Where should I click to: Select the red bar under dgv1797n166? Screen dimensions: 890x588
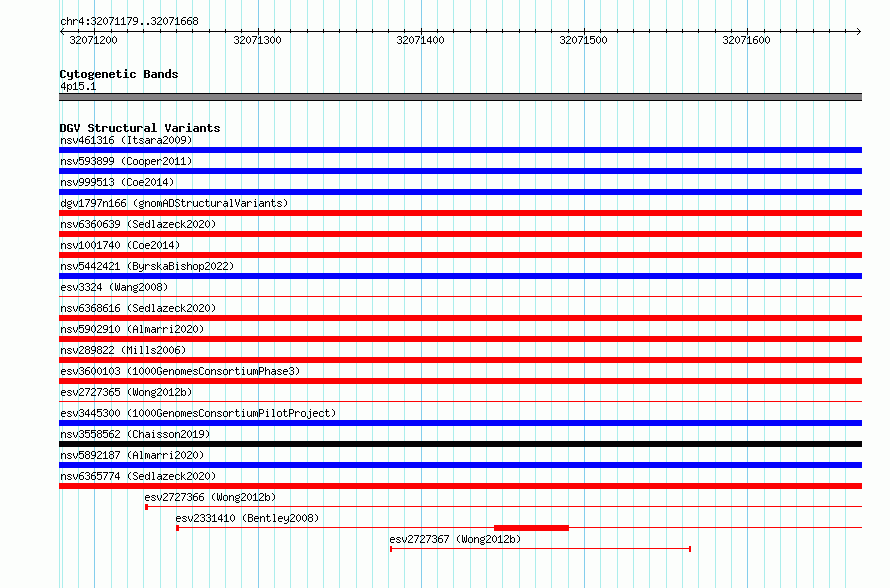(460, 213)
